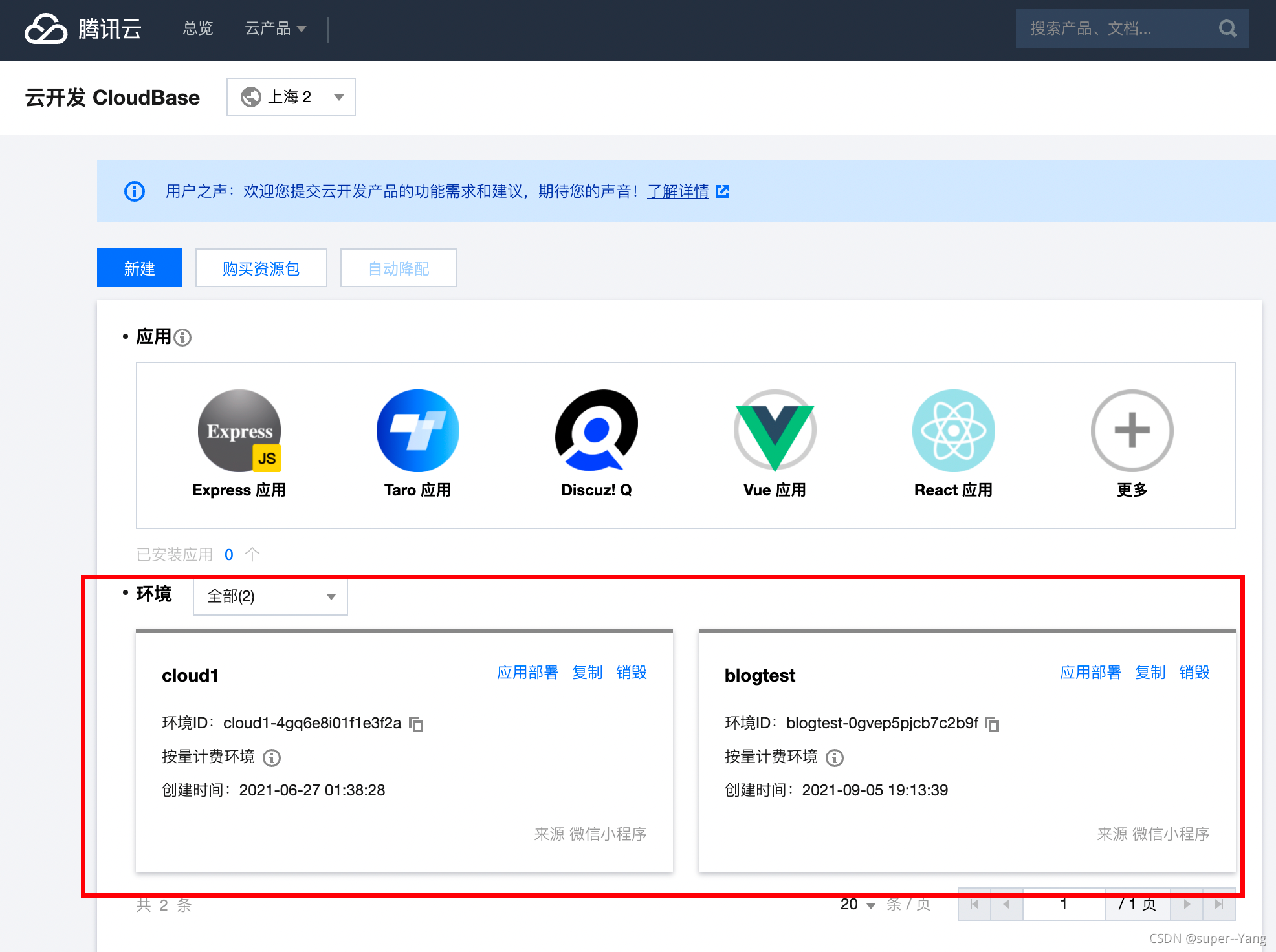
Task: Go to the next page arrow
Action: [1187, 904]
